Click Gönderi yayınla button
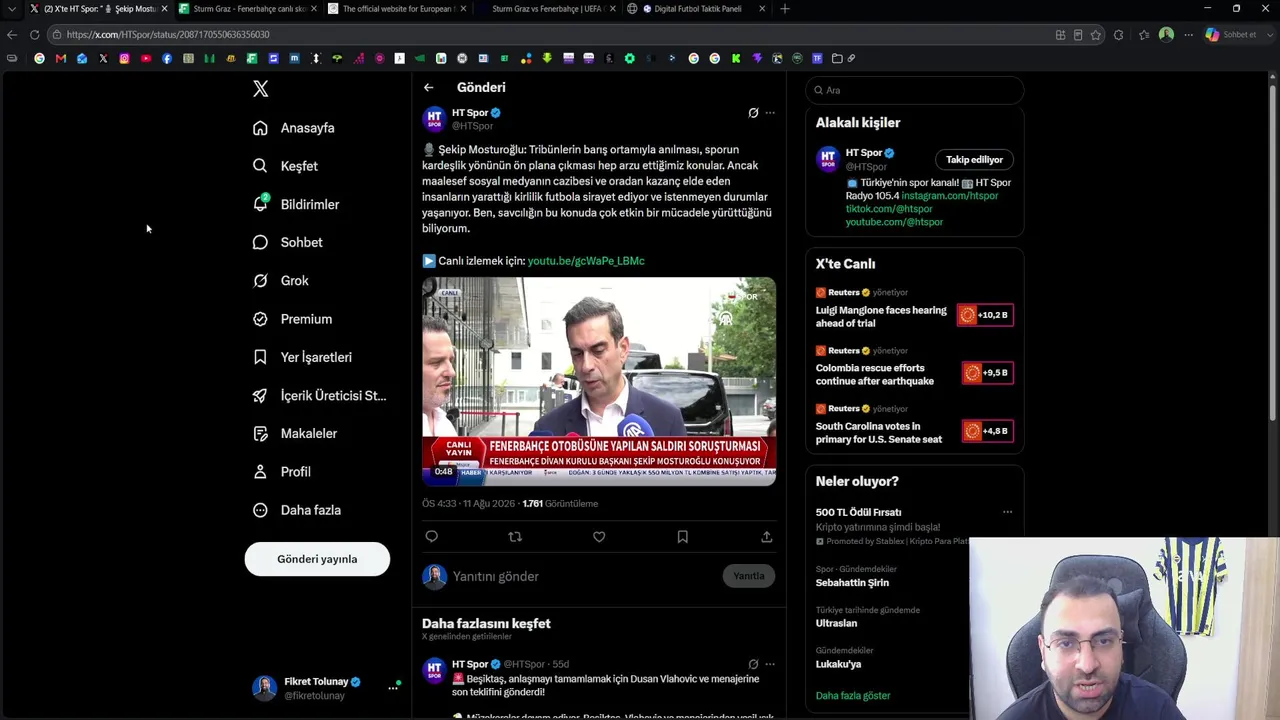 pyautogui.click(x=317, y=559)
